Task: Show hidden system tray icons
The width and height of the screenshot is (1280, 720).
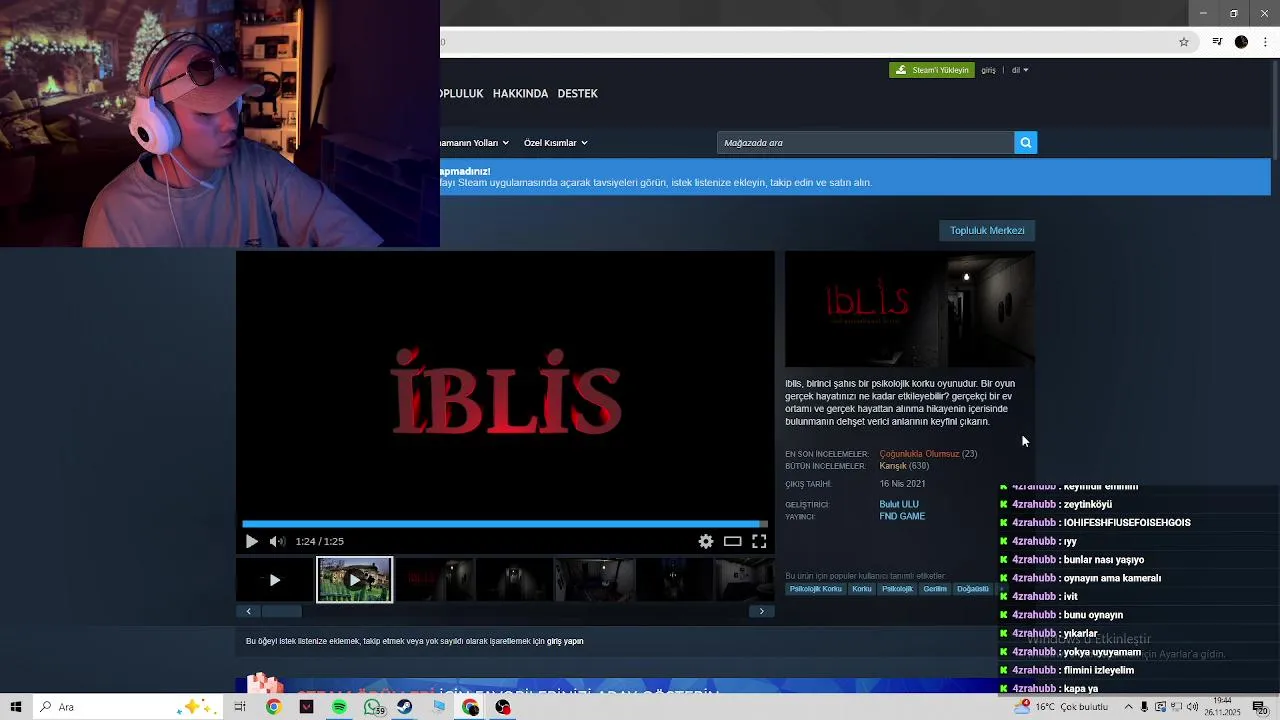Action: pos(1128,707)
